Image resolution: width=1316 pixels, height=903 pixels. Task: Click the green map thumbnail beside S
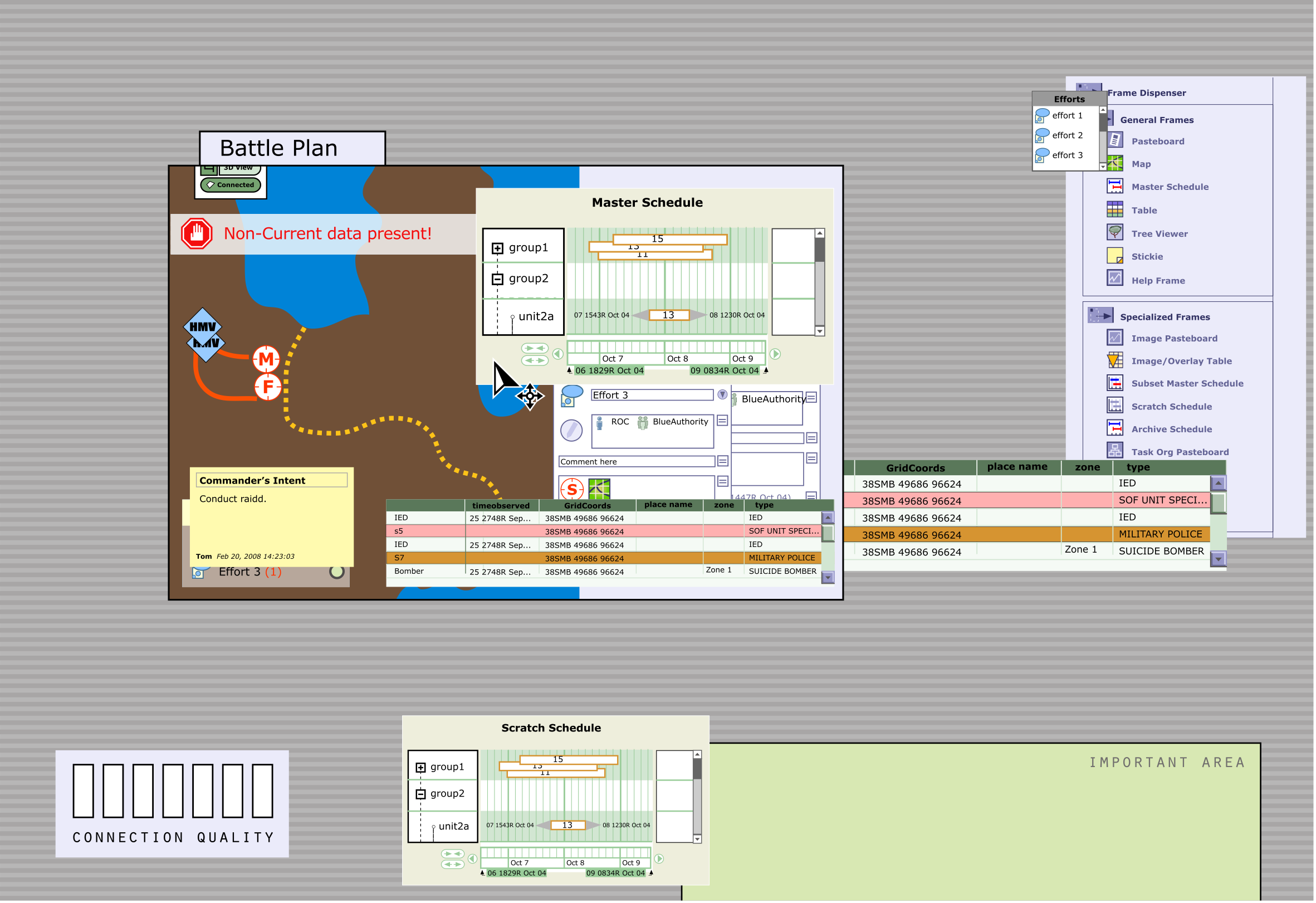pyautogui.click(x=600, y=490)
